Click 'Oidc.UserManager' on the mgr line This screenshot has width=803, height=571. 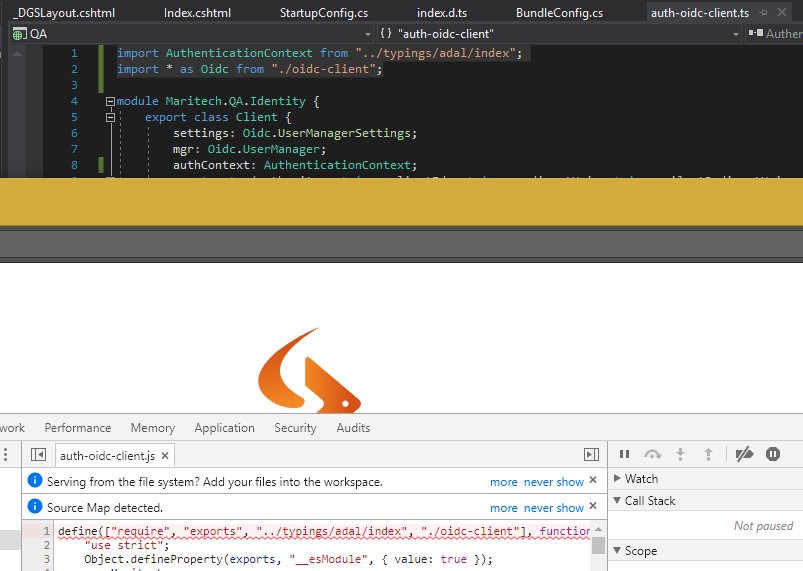(x=264, y=149)
